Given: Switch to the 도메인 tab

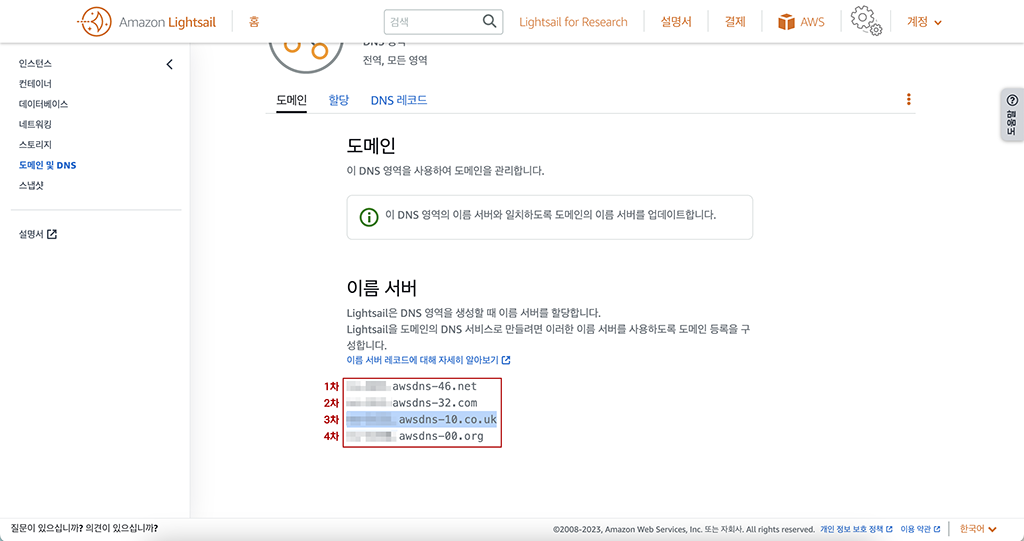Looking at the screenshot, I should [291, 100].
